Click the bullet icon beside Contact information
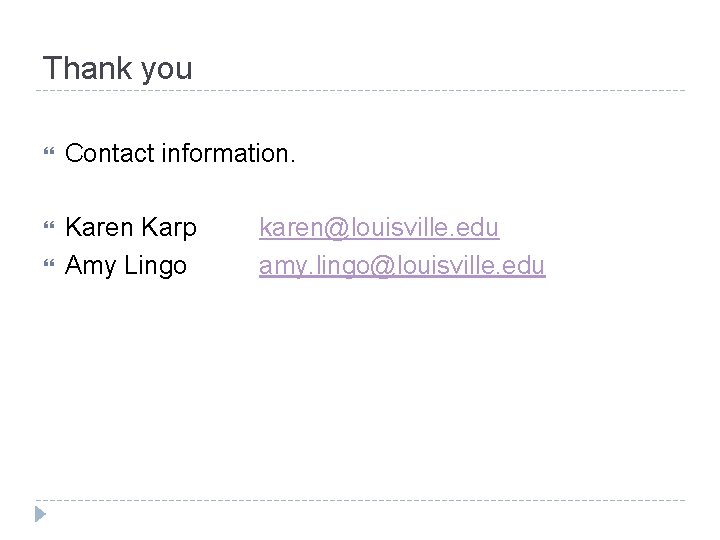720x540 pixels. (49, 153)
